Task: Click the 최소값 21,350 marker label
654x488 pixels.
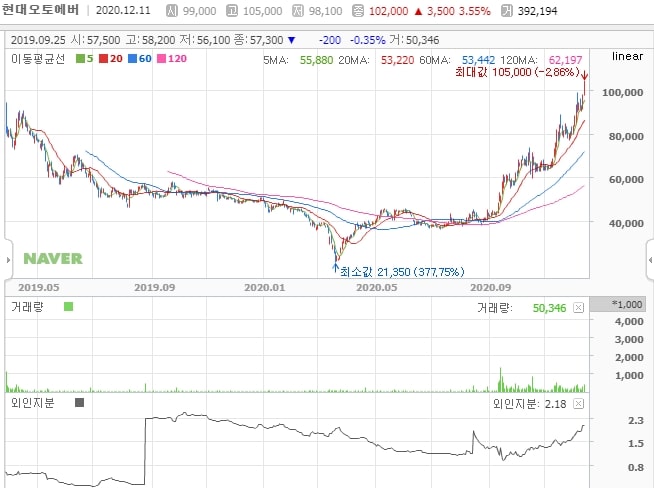Action: click(x=402, y=272)
